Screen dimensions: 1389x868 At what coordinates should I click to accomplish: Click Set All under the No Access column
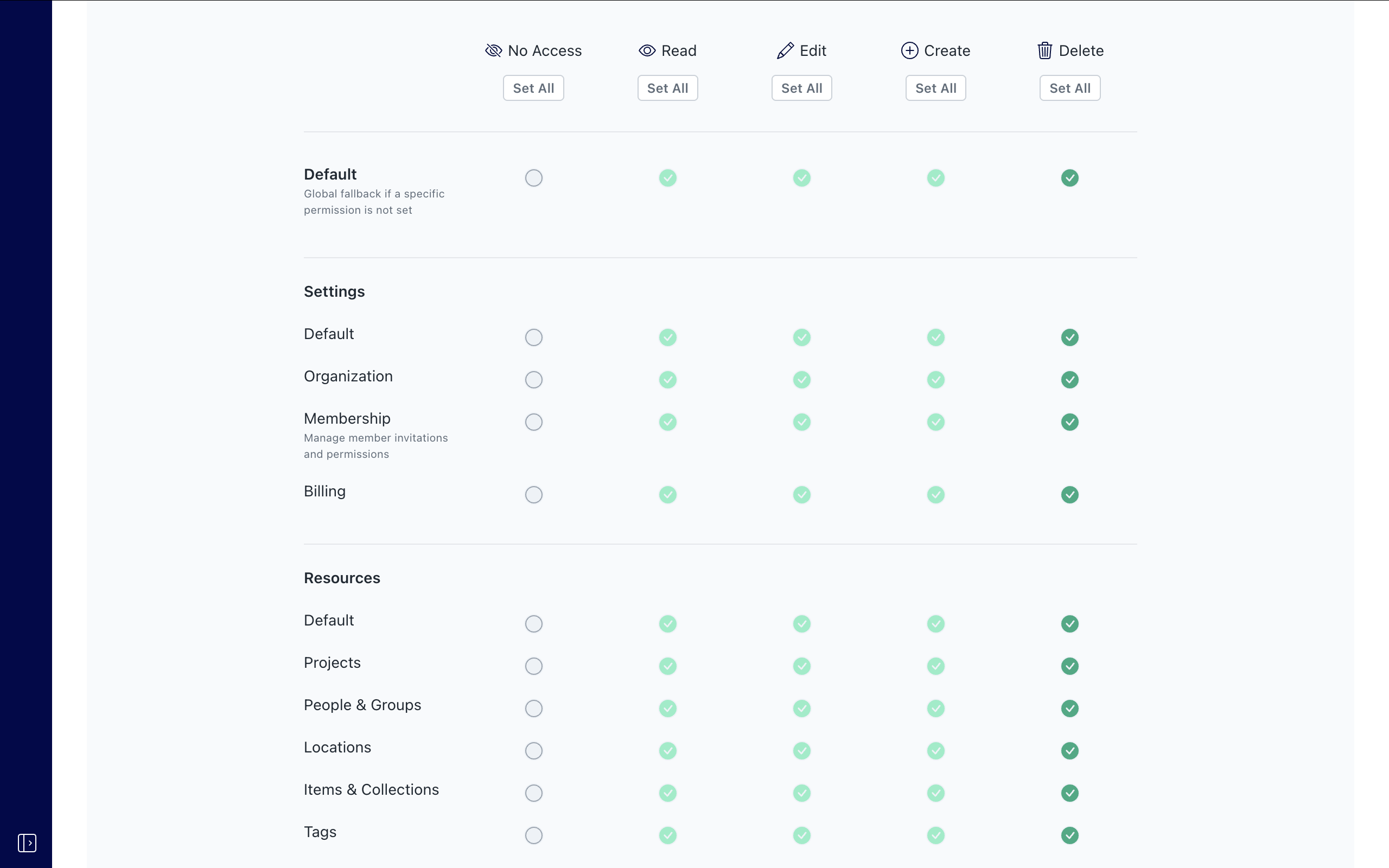click(x=533, y=88)
